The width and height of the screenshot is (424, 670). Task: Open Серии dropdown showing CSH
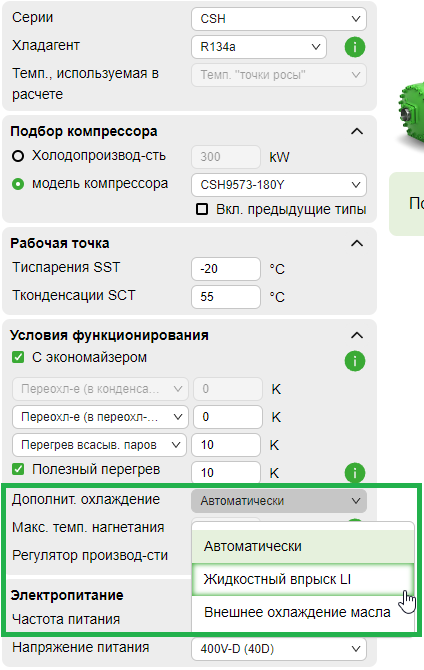tap(279, 19)
